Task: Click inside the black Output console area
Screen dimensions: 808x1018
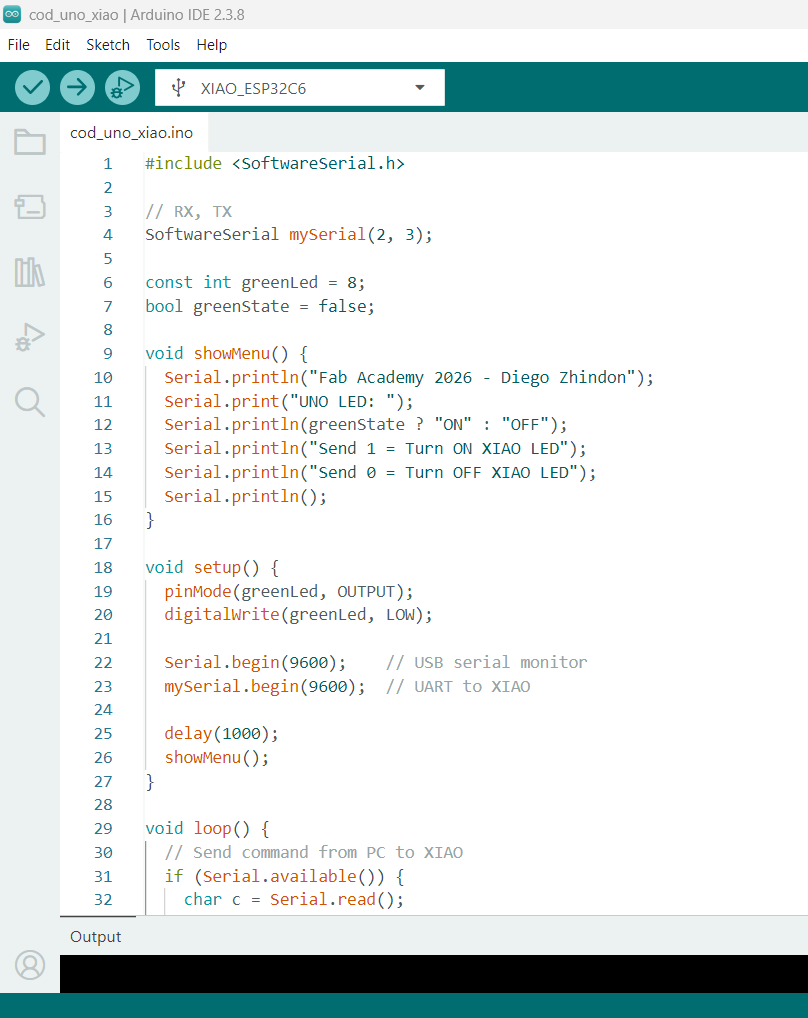Action: 430,975
